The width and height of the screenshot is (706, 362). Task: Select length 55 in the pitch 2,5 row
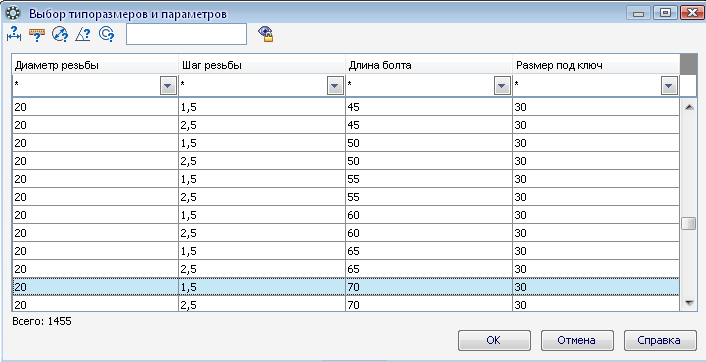click(x=429, y=197)
